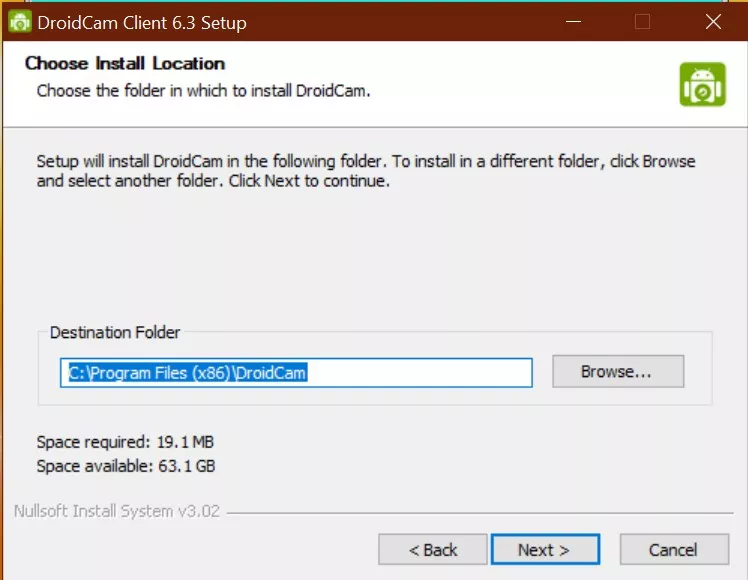Close the DroidCam Client Setup window

(x=712, y=21)
